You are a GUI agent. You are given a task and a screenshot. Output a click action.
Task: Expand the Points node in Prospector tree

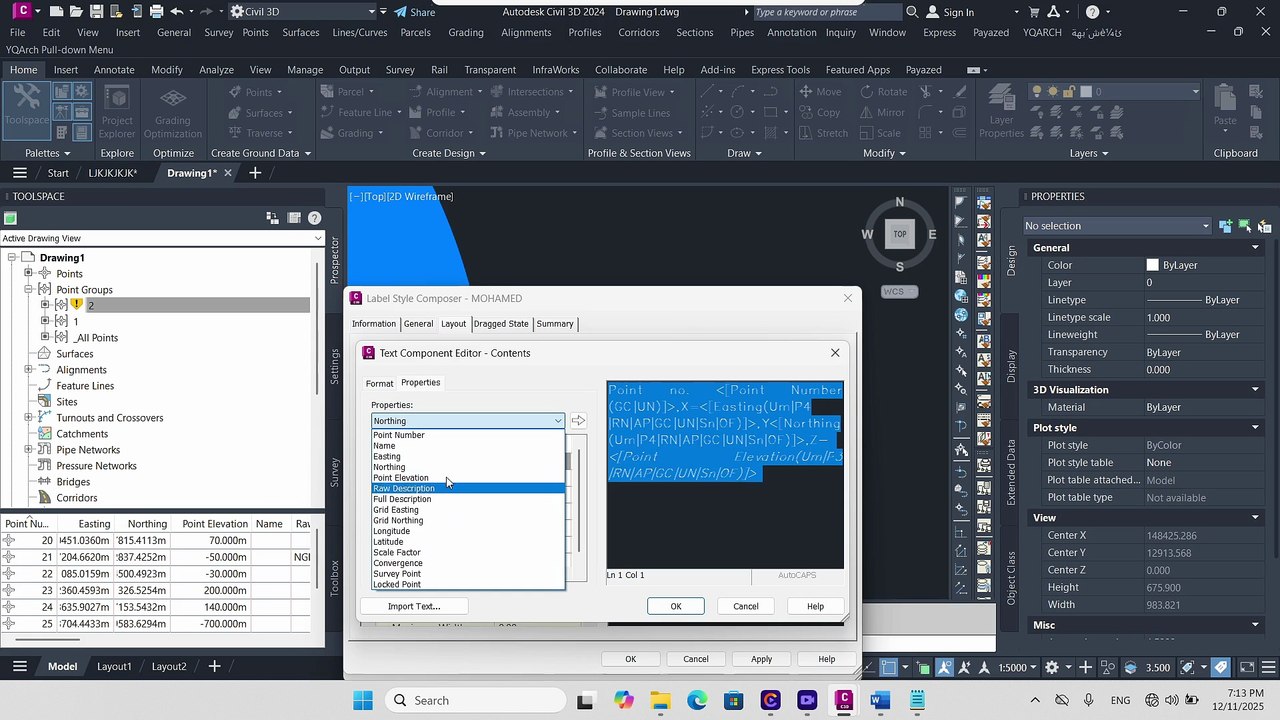[29, 273]
